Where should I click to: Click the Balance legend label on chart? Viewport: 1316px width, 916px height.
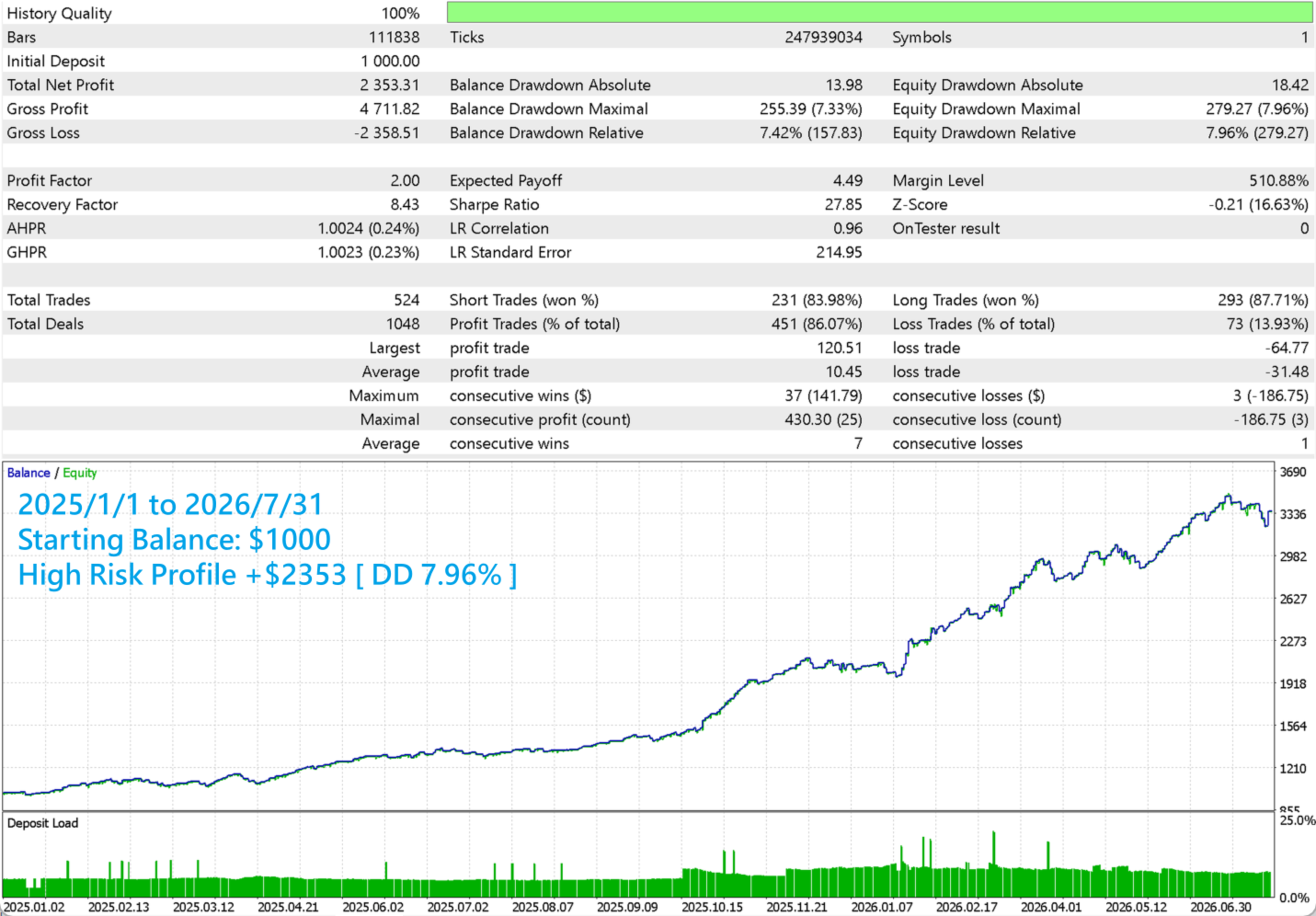pyautogui.click(x=29, y=473)
